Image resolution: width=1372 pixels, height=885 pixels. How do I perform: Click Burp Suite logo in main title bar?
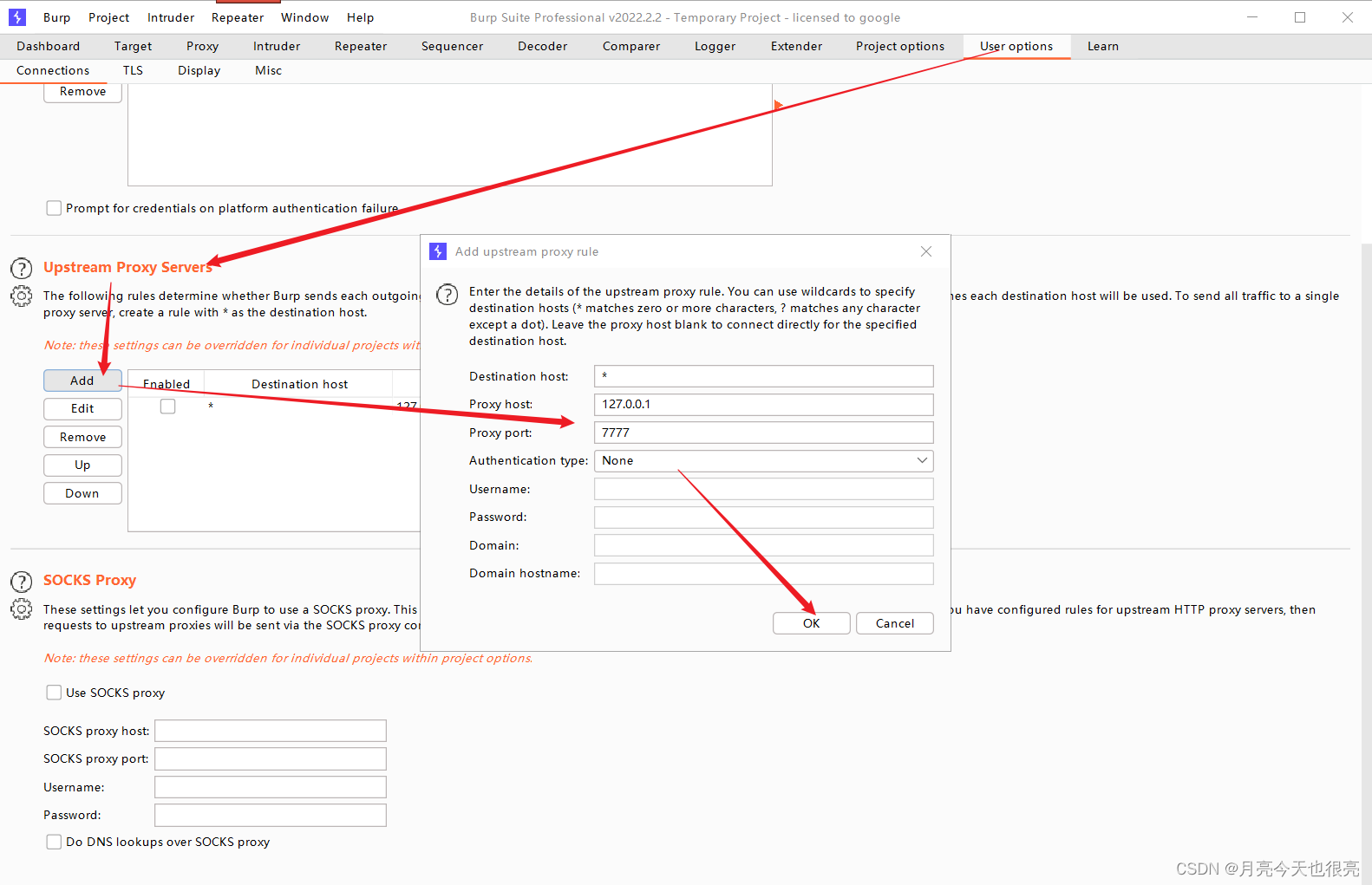click(x=17, y=17)
